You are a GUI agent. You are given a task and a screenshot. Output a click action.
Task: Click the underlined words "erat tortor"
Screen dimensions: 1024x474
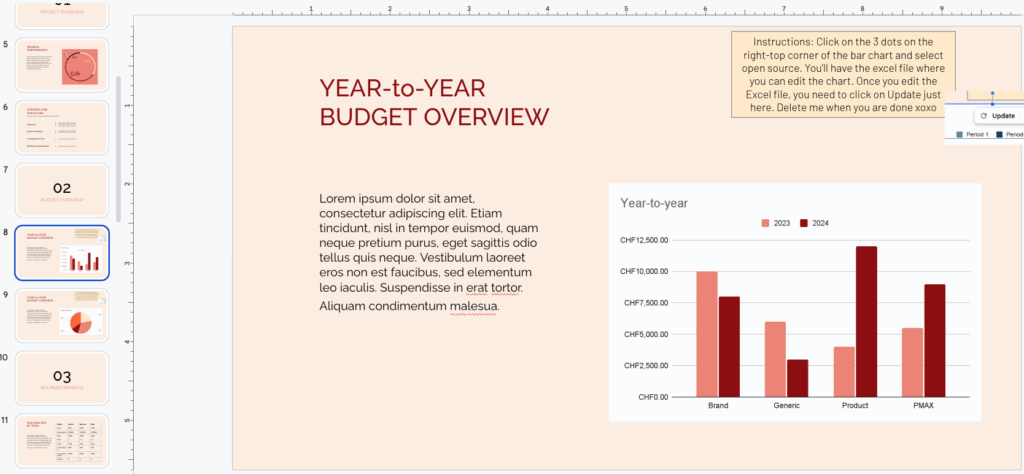[494, 287]
